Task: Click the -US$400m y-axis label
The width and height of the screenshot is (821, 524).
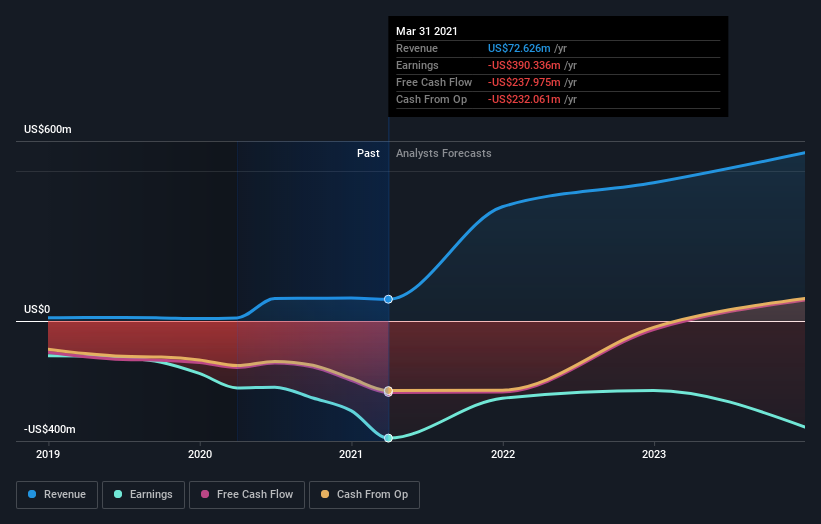Action: tap(49, 429)
